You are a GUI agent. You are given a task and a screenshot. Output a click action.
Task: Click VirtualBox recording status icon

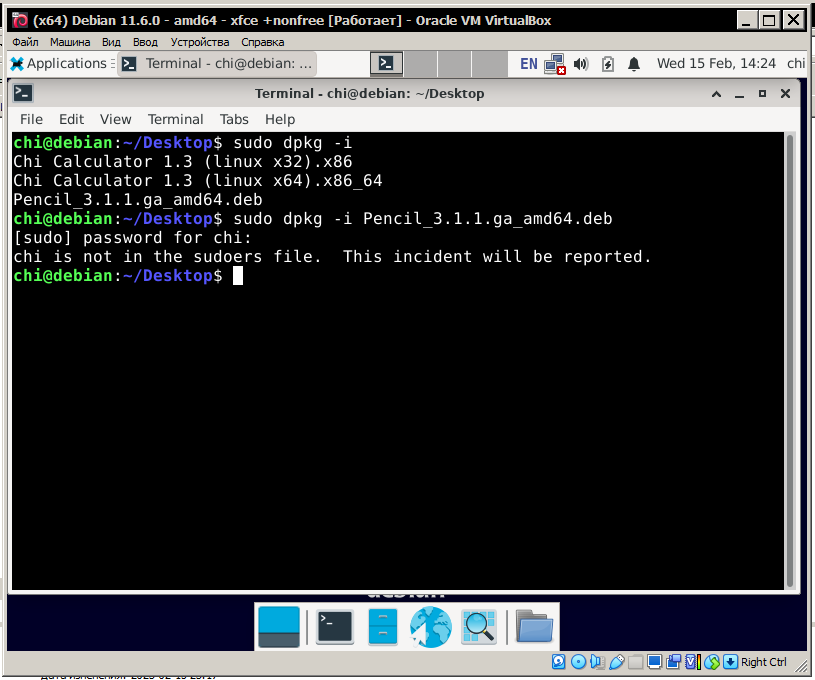click(x=674, y=662)
